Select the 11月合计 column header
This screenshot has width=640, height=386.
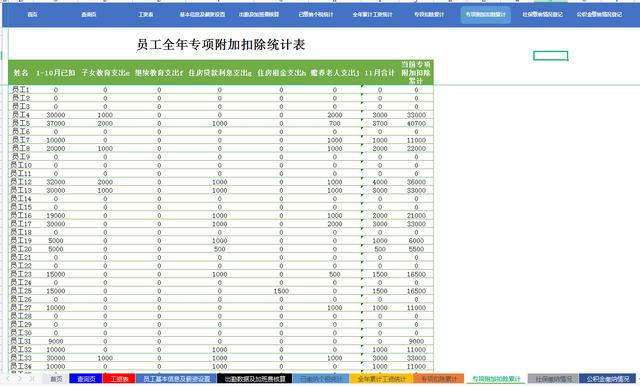(x=380, y=73)
